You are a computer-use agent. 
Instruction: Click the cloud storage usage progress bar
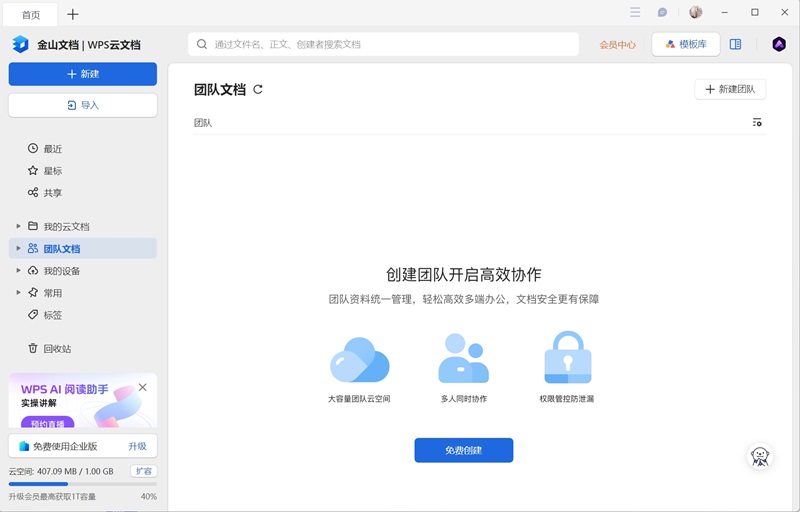[x=83, y=484]
